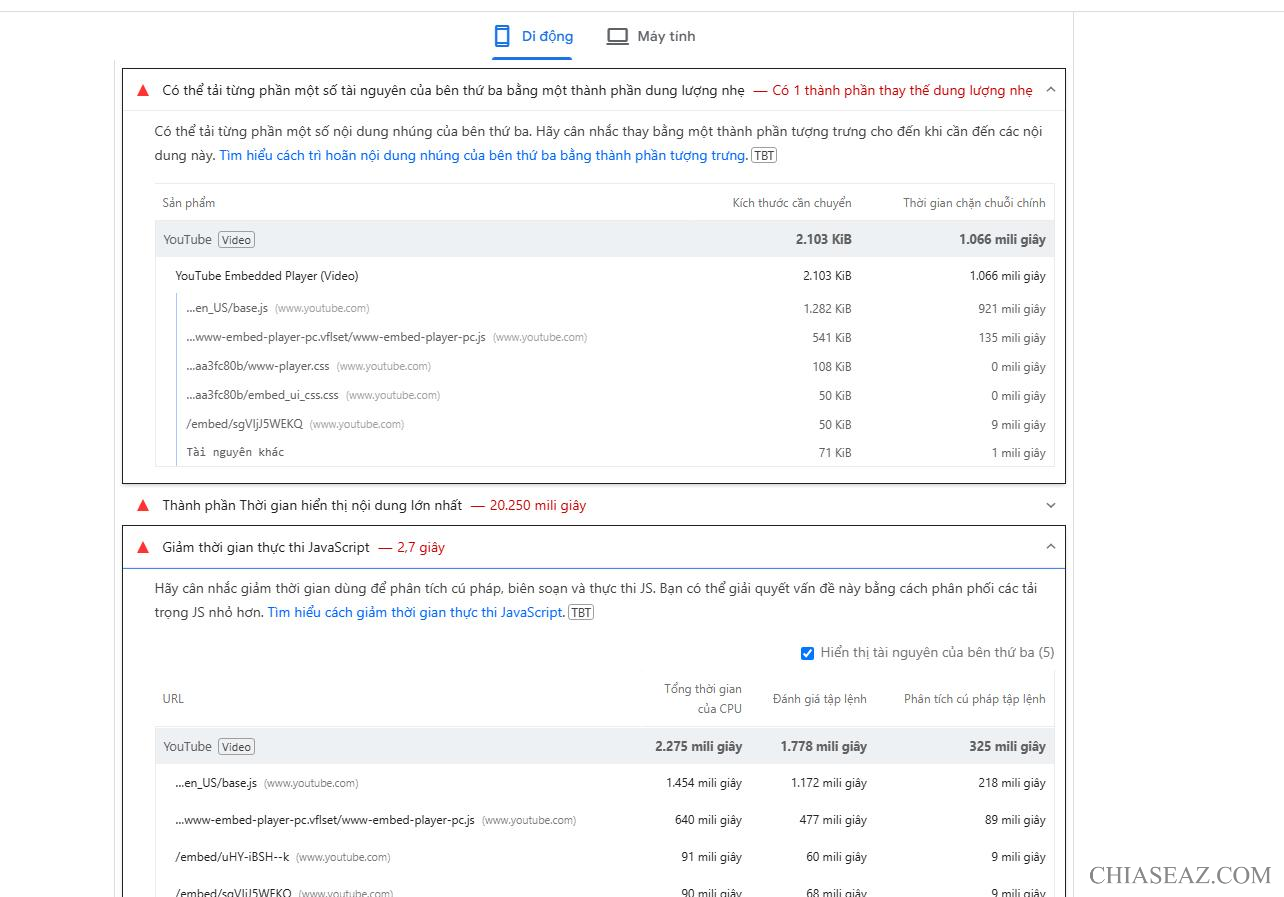Click TBT badge after third-party embed link
This screenshot has height=897, width=1284.
coord(764,156)
